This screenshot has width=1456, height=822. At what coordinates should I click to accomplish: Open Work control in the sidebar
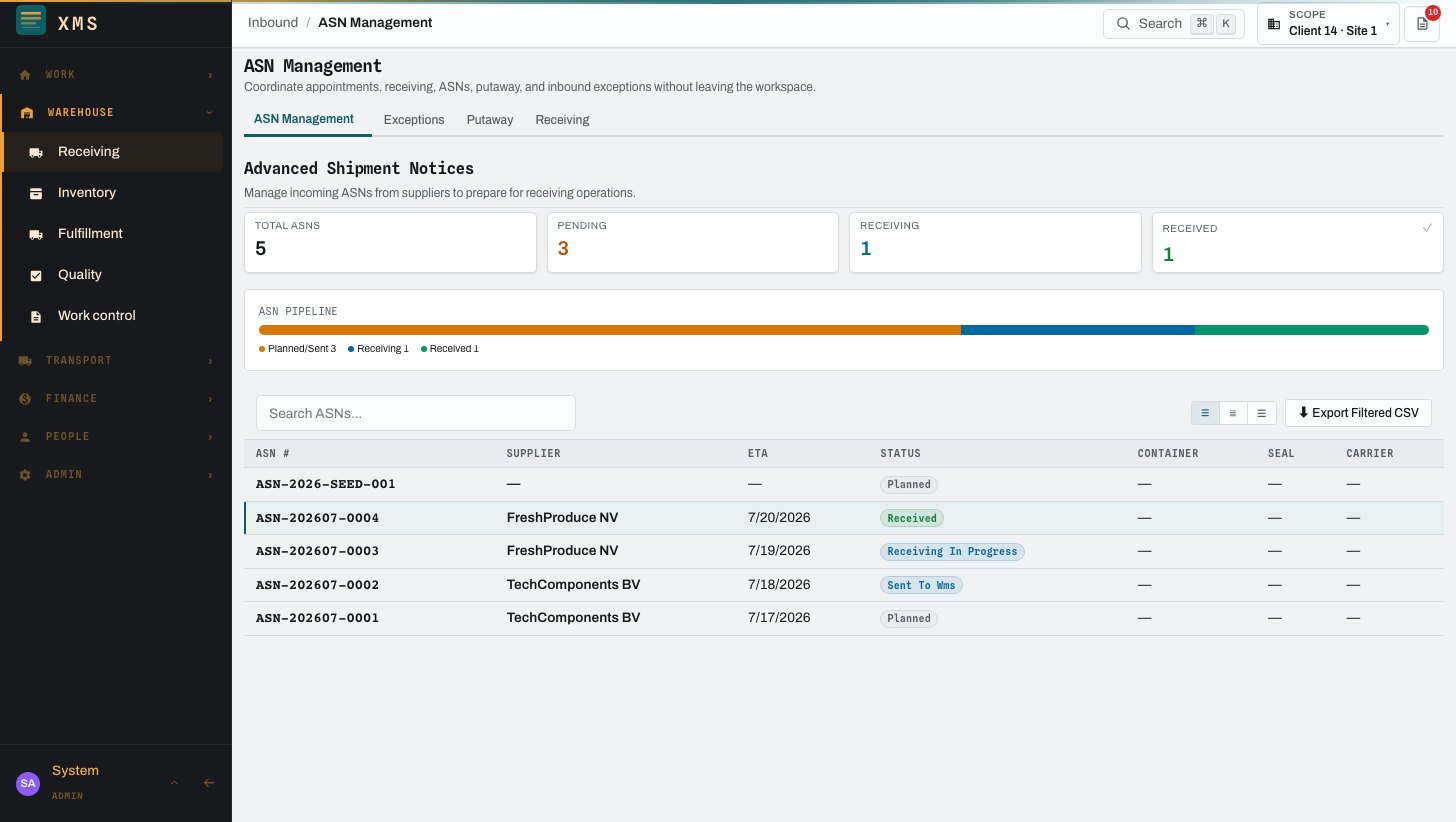click(x=113, y=316)
